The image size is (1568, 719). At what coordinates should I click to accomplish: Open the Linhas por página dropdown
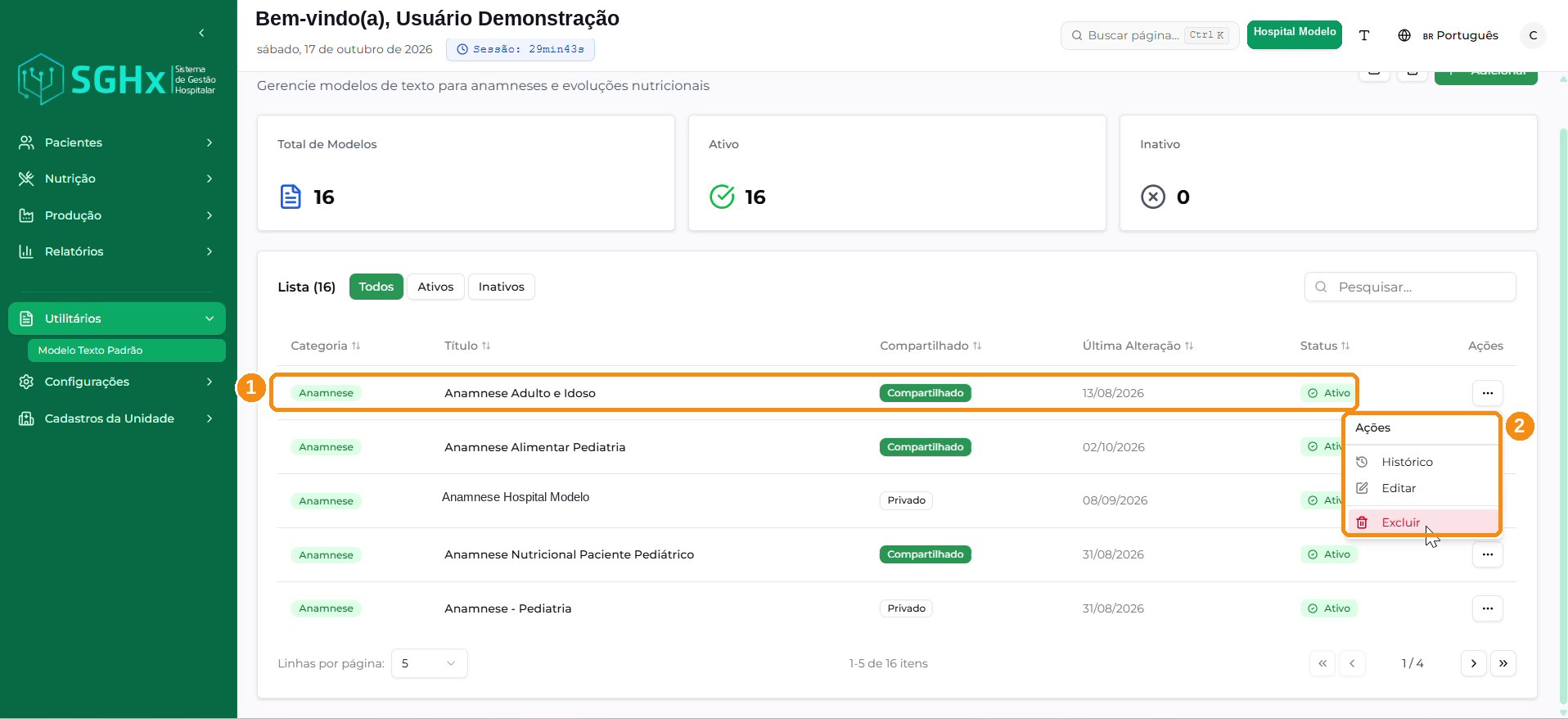(429, 663)
